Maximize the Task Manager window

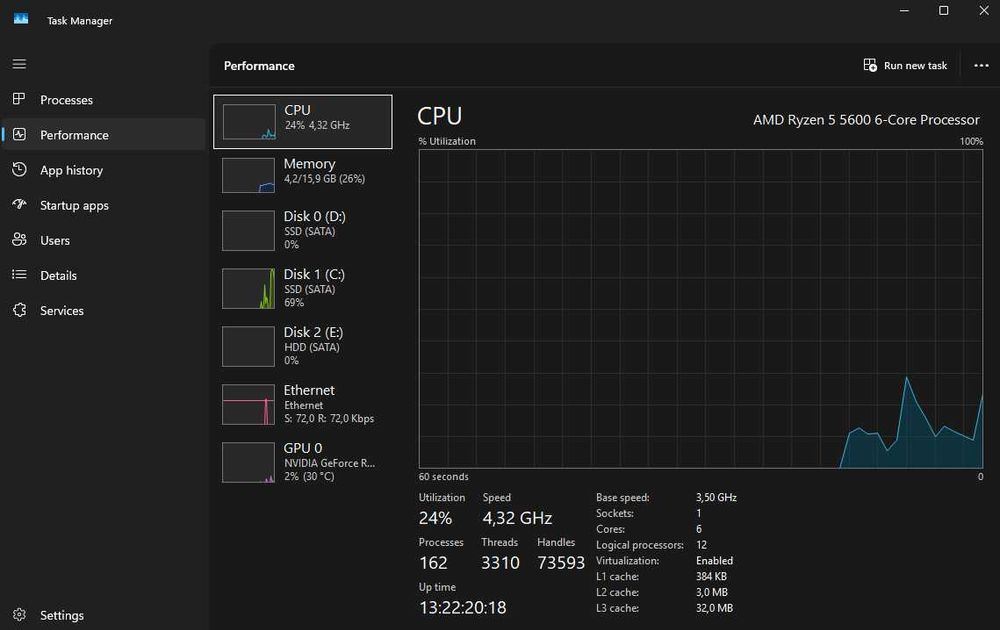pyautogui.click(x=944, y=11)
